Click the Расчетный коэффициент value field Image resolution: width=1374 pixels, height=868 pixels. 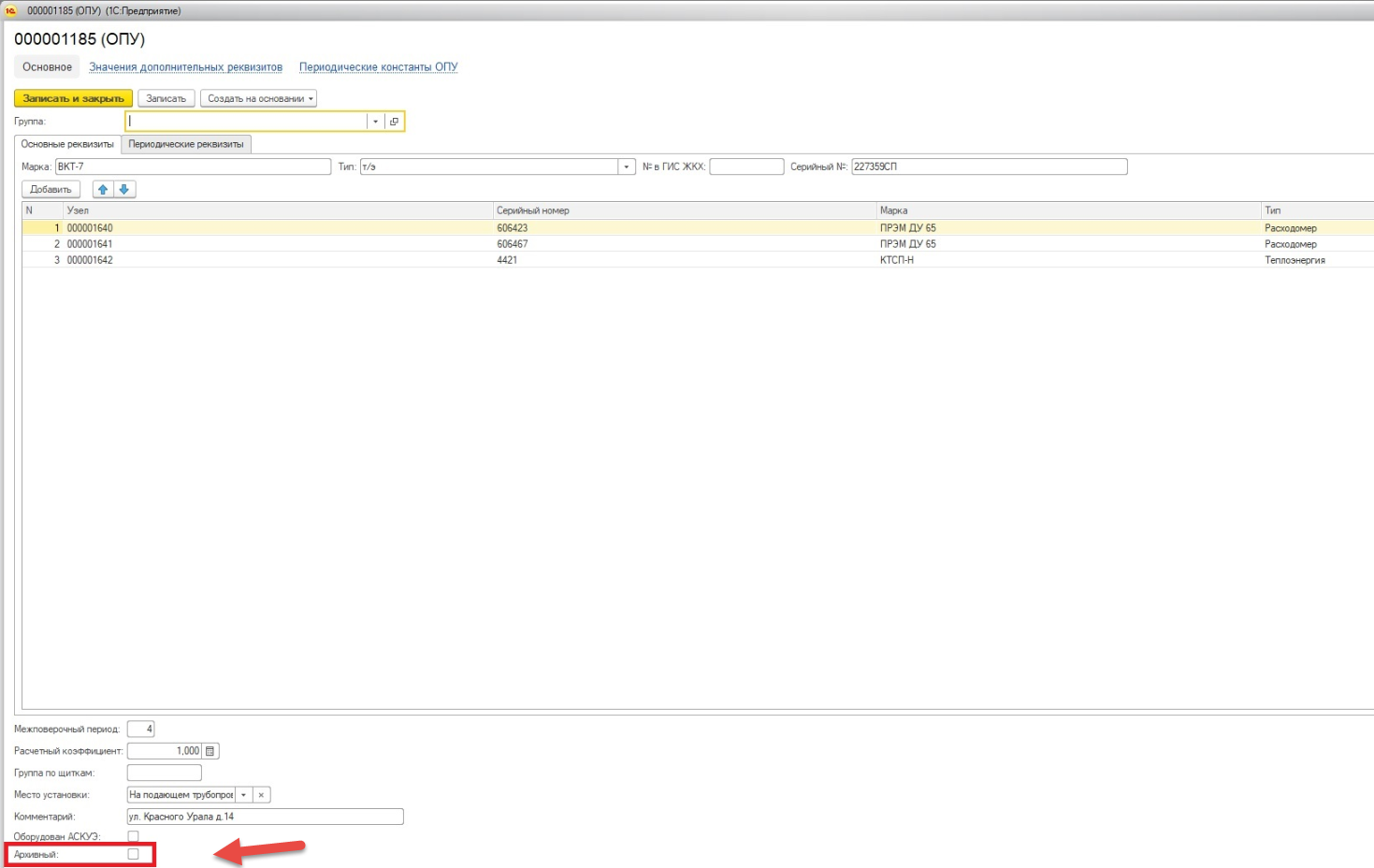165,751
